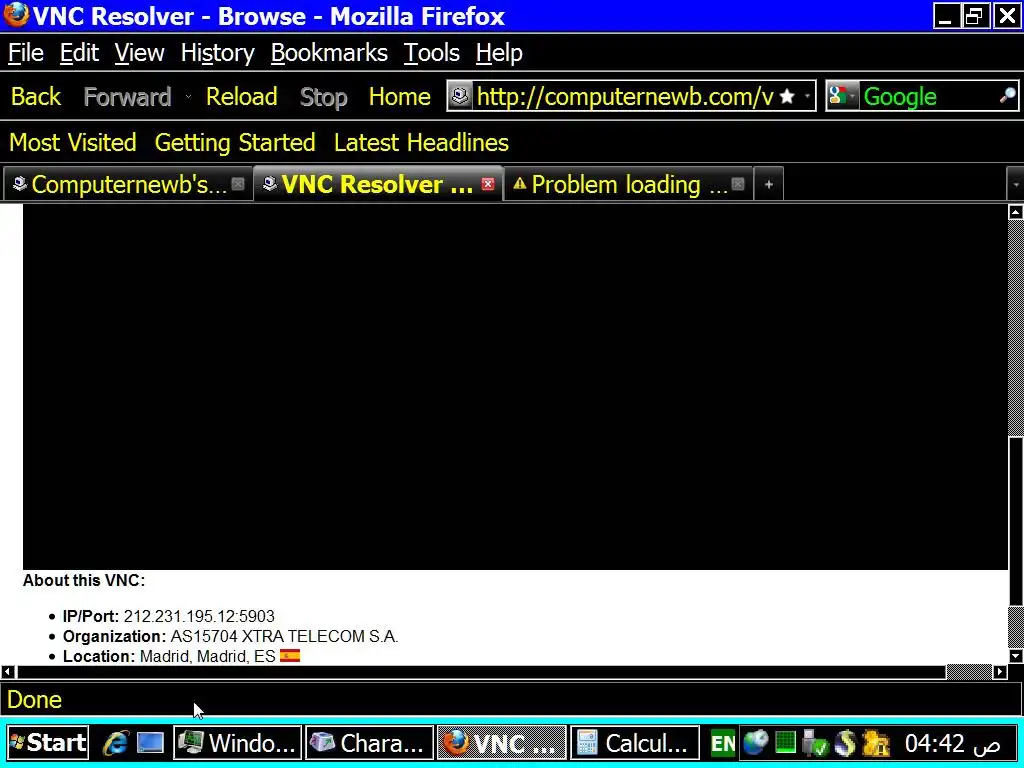Open the Getting Started bookmark
The height and width of the screenshot is (768, 1024).
pyautogui.click(x=235, y=142)
